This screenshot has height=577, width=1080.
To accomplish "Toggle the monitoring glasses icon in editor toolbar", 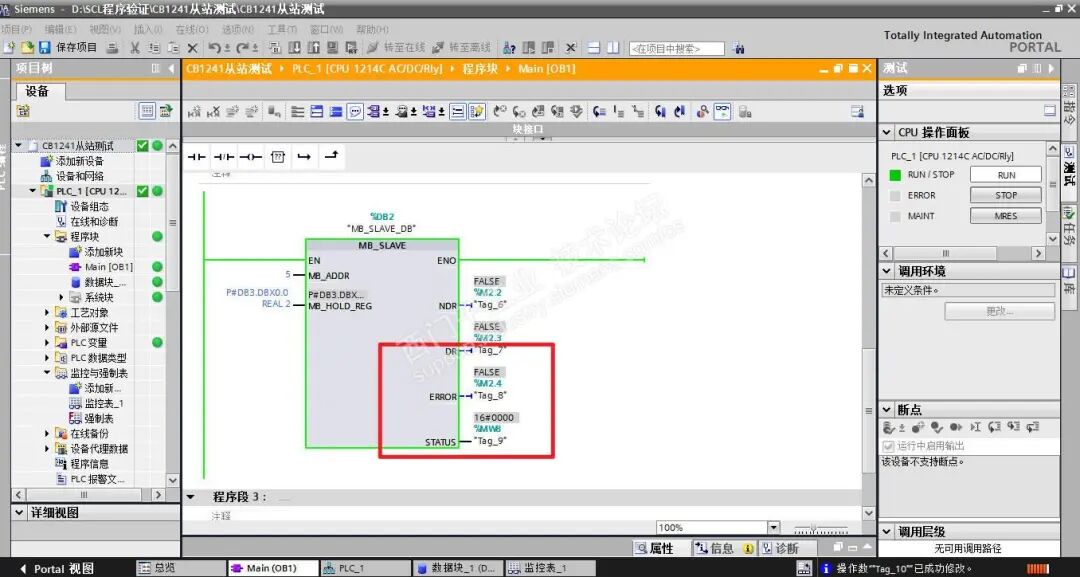I will 722,112.
